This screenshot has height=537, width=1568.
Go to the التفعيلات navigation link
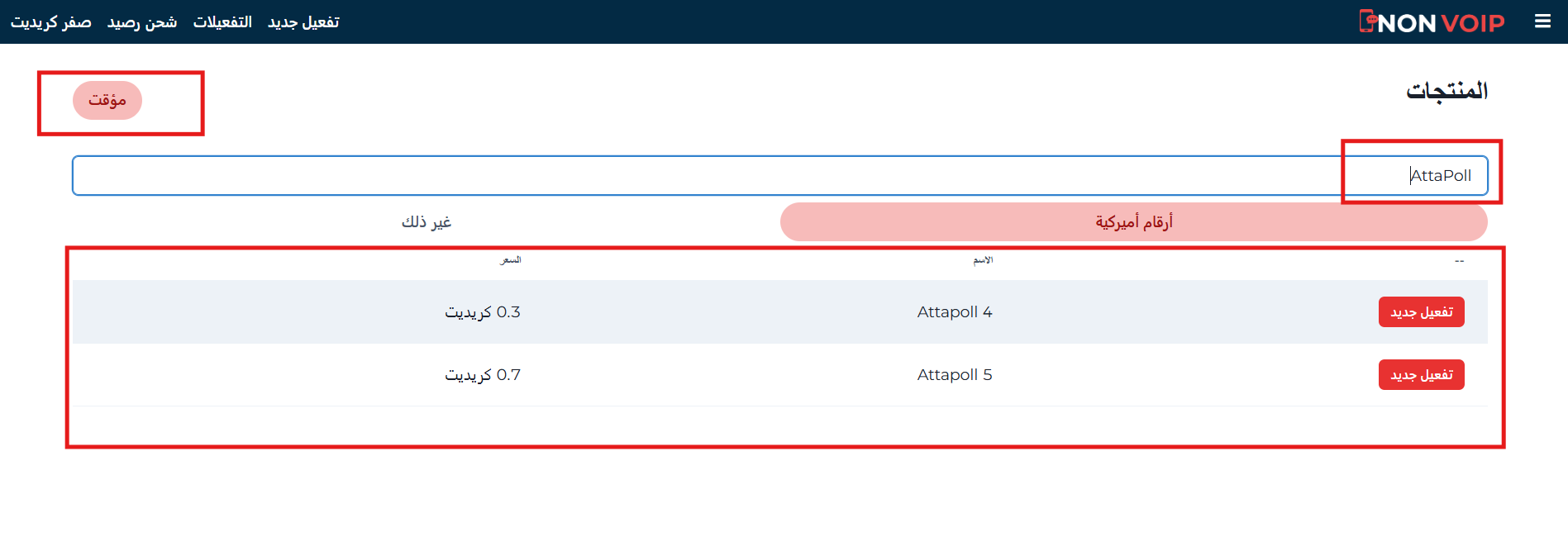(222, 22)
